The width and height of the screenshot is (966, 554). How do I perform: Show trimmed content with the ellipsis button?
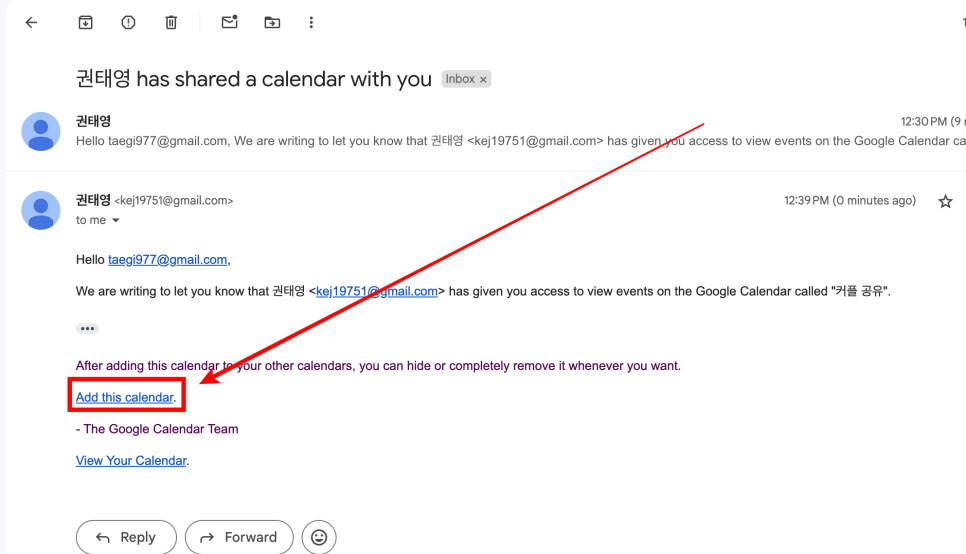[87, 328]
